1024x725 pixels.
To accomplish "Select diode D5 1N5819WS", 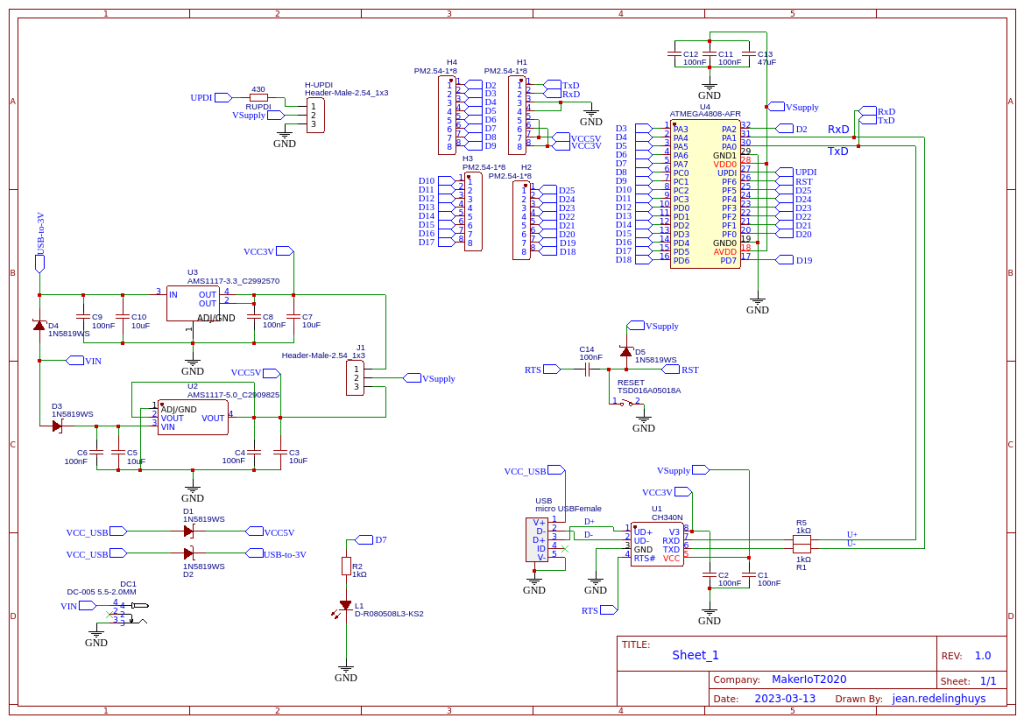I will [626, 352].
